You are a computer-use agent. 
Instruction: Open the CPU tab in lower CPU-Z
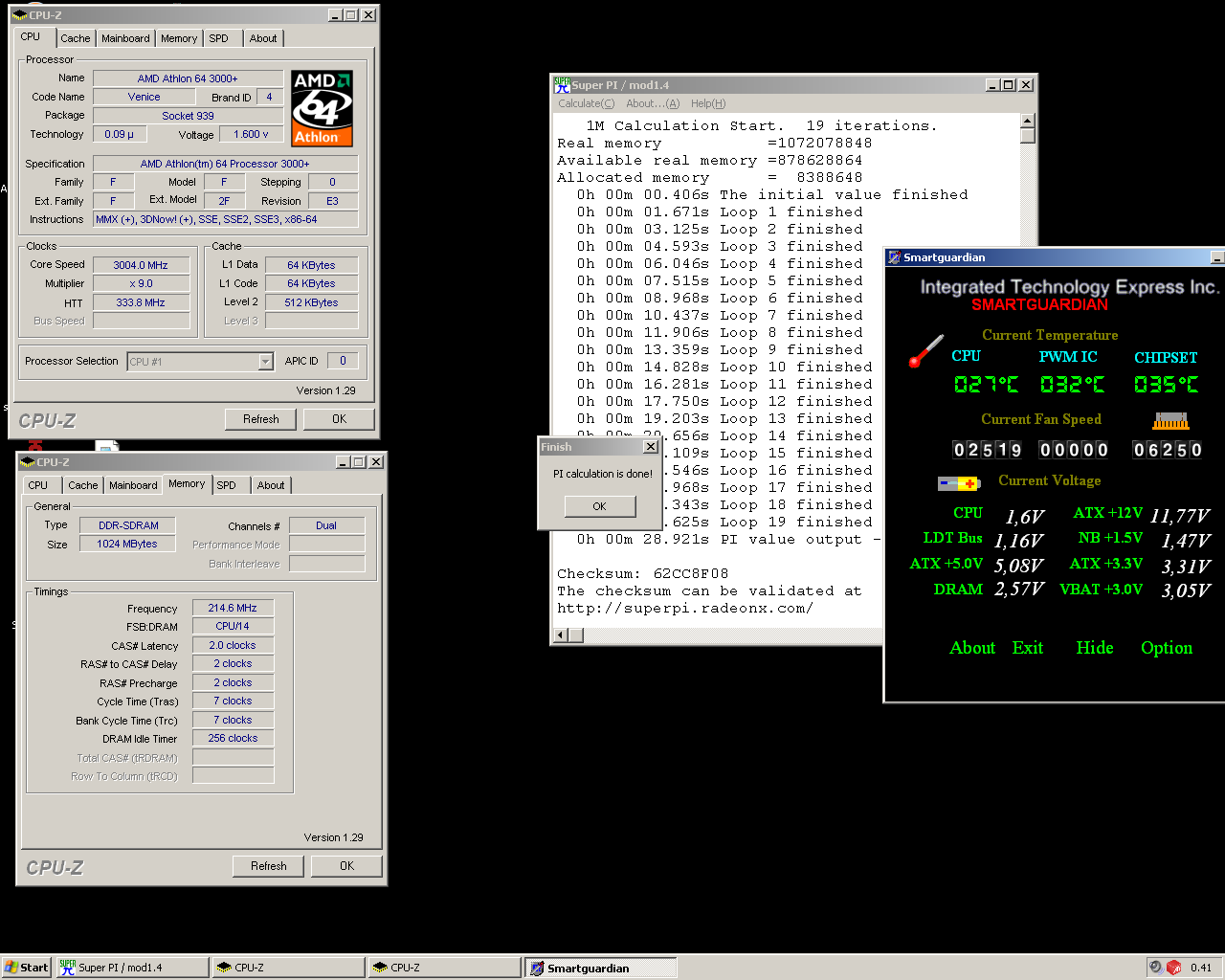[38, 485]
